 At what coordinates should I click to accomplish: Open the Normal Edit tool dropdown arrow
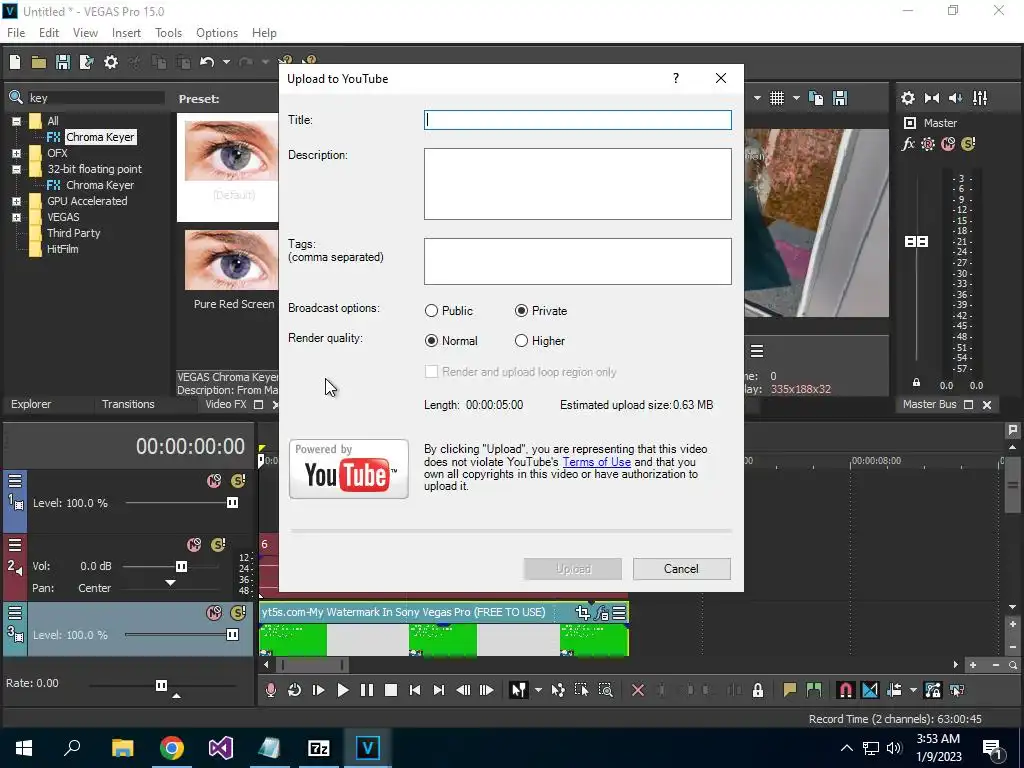coord(538,690)
